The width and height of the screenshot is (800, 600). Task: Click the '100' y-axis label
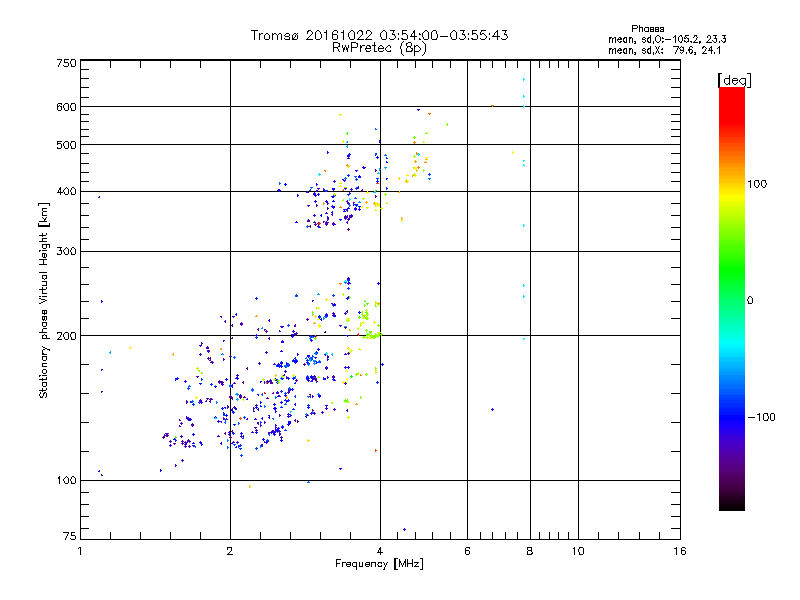(x=66, y=481)
